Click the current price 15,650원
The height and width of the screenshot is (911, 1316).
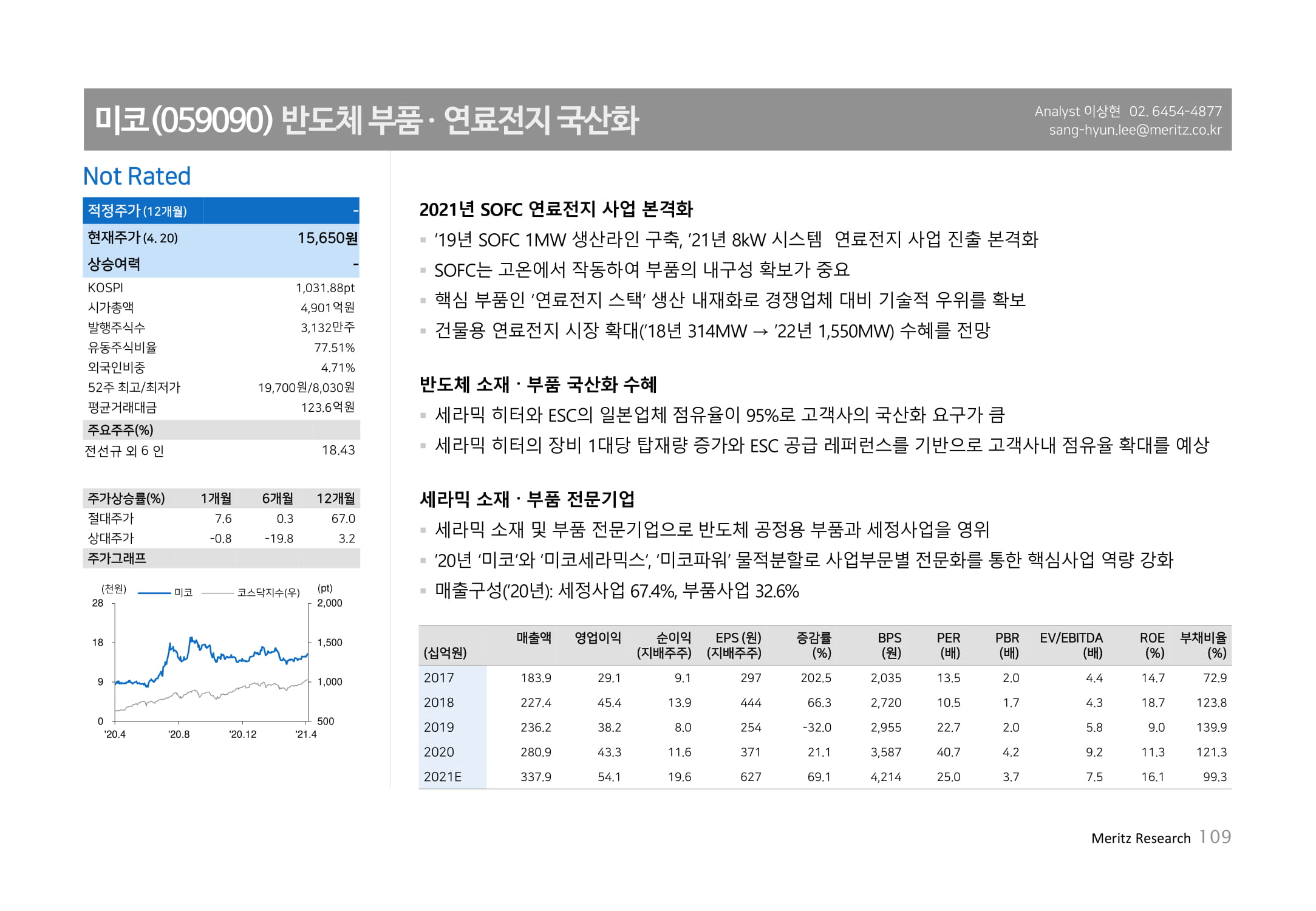point(327,237)
